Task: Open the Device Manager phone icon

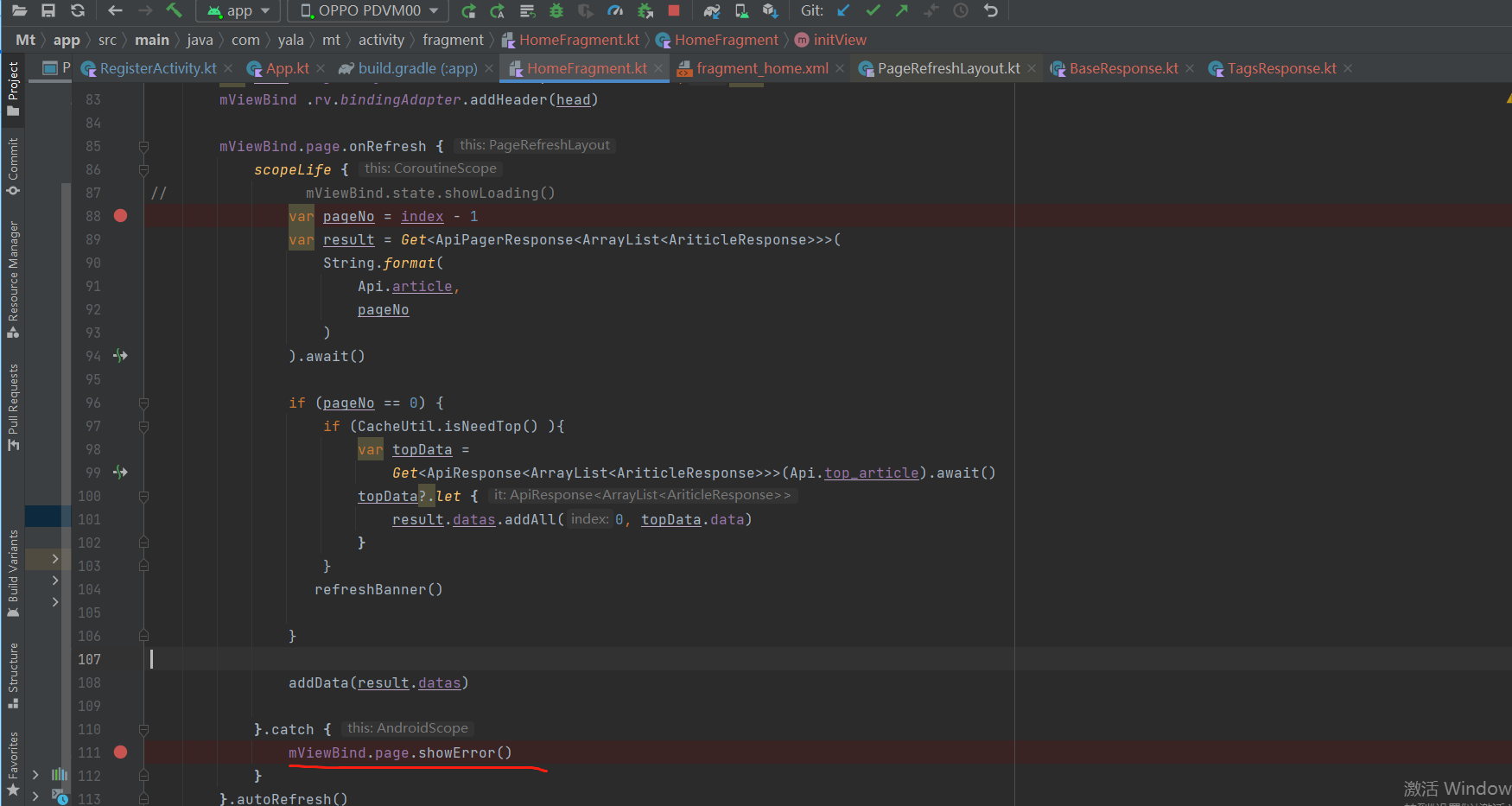Action: 740,11
